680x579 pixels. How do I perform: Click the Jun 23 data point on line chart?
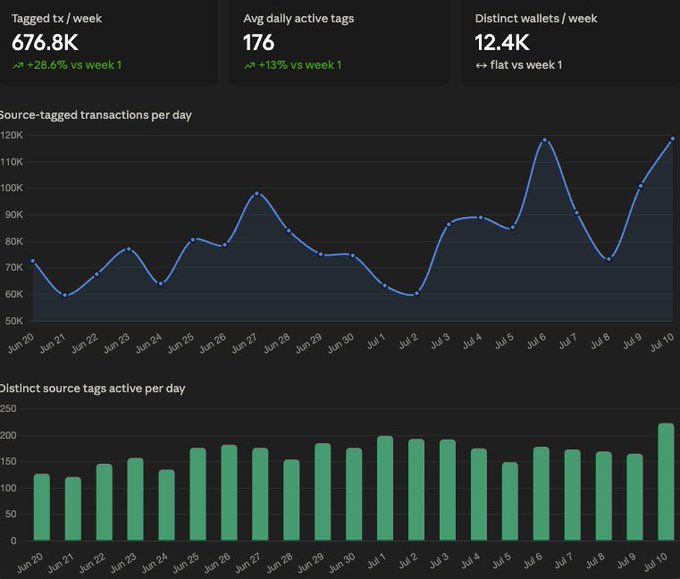pyautogui.click(x=129, y=249)
